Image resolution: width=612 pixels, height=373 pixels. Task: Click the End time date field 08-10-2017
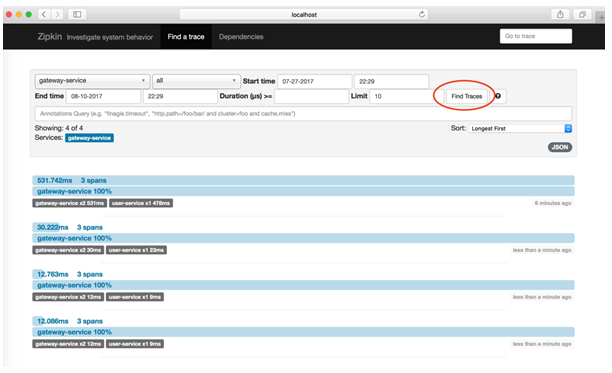103,96
